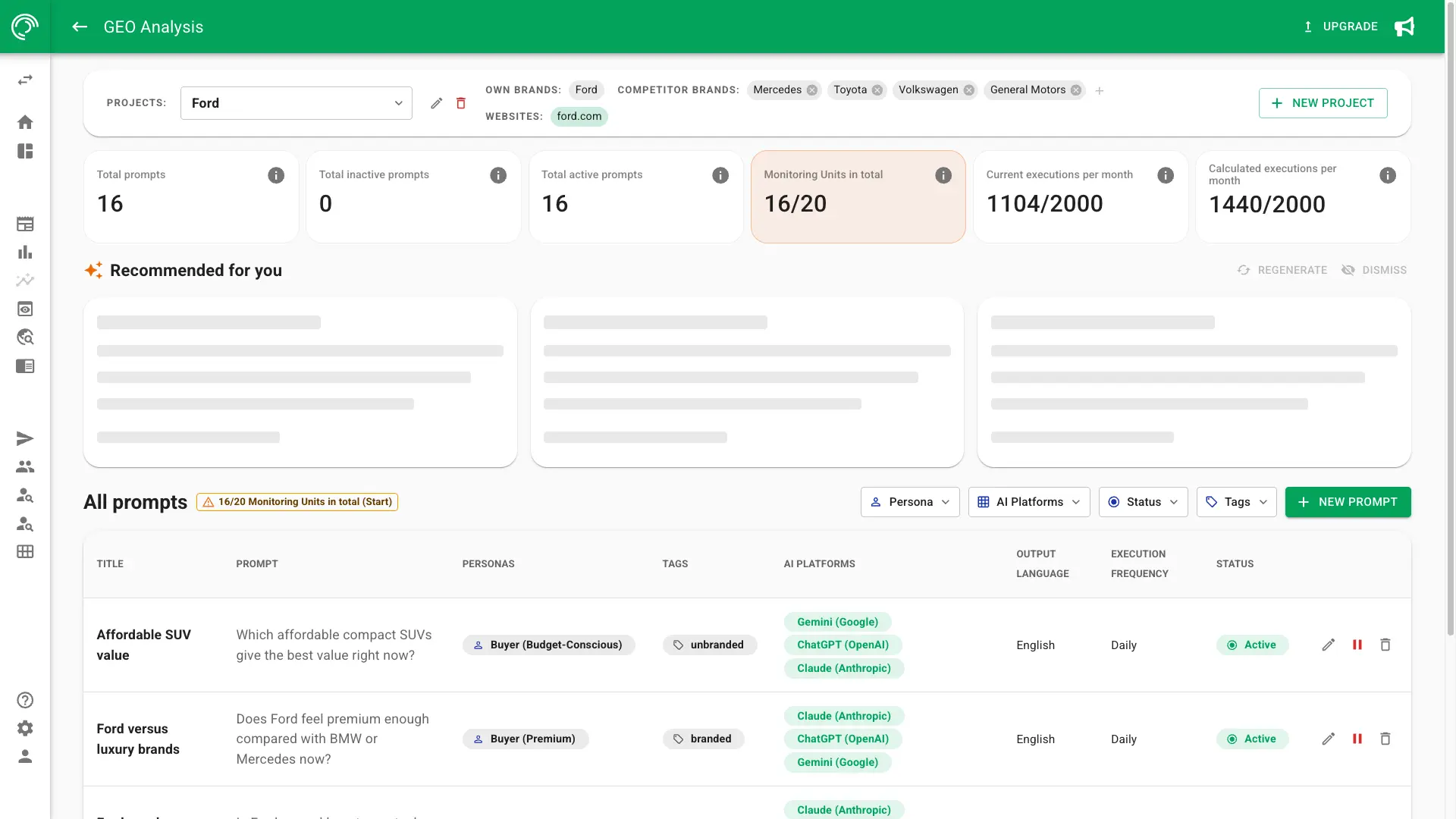Show info for Total inactive prompts
Image resolution: width=1456 pixels, height=819 pixels.
click(498, 175)
